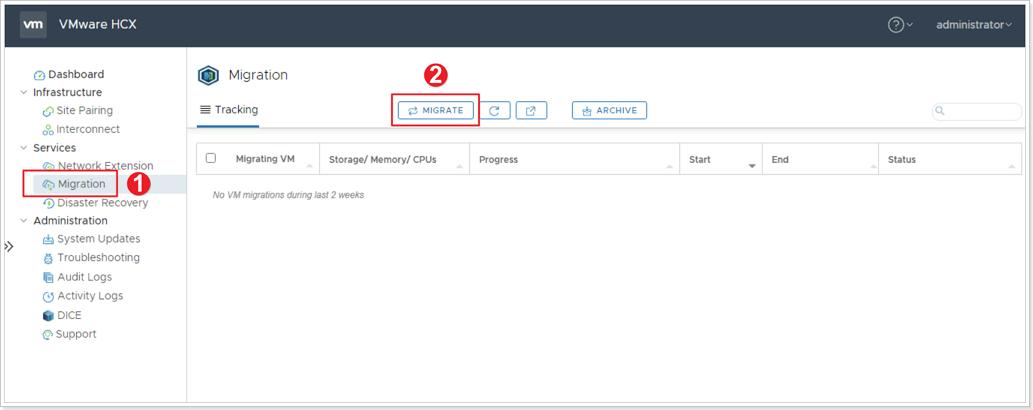Collapse the Administration section chevron
The height and width of the screenshot is (410, 1033).
tap(24, 221)
